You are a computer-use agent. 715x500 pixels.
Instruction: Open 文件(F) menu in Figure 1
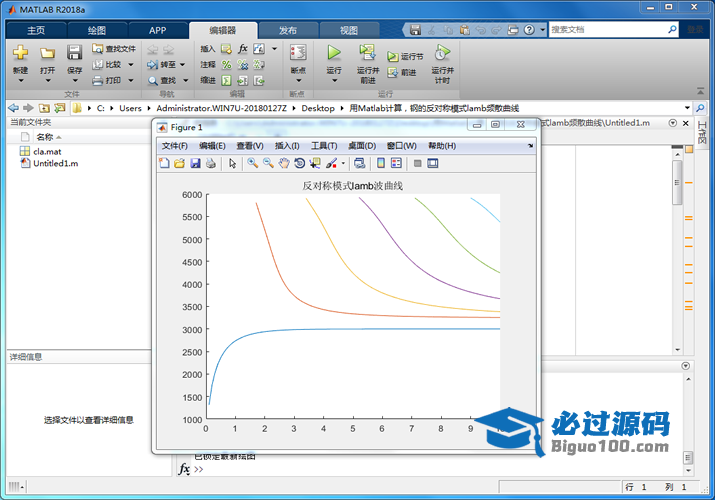[x=175, y=146]
